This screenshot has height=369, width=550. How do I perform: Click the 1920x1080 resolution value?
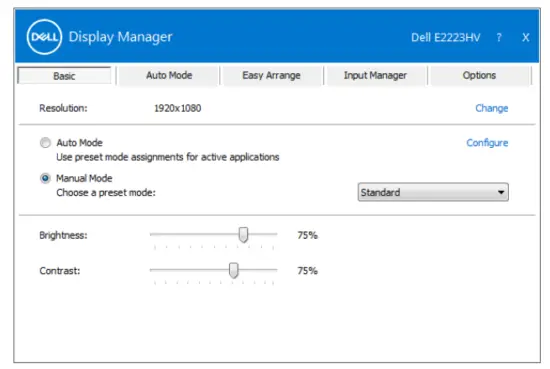pos(177,108)
